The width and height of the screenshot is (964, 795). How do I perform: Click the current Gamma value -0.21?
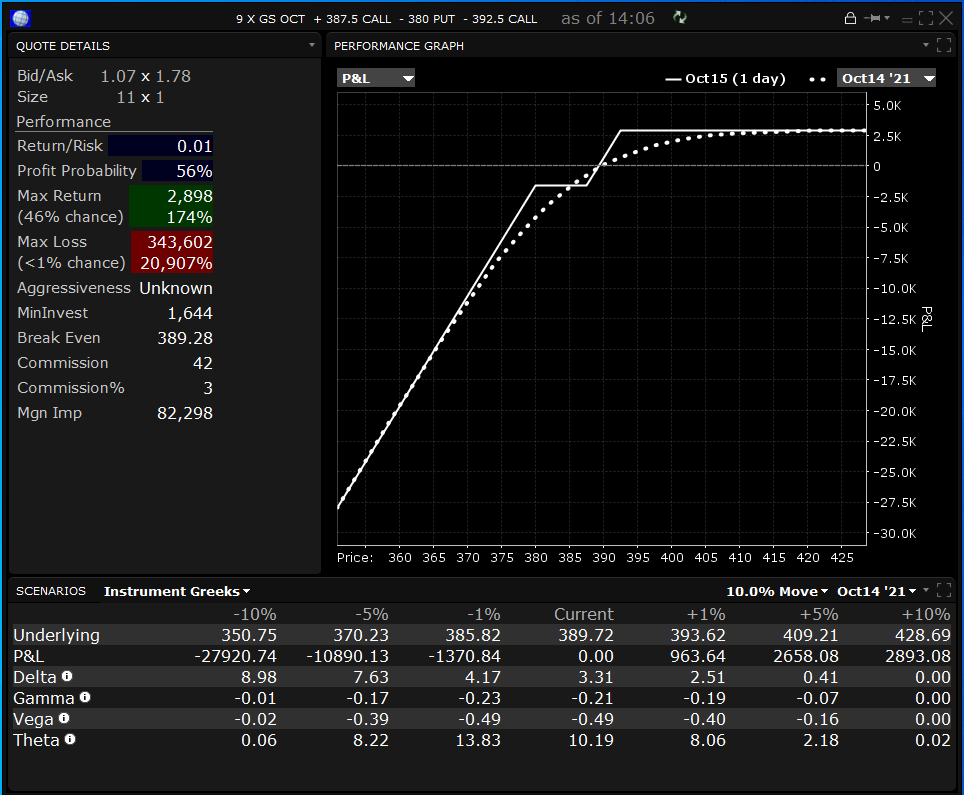pyautogui.click(x=593, y=698)
